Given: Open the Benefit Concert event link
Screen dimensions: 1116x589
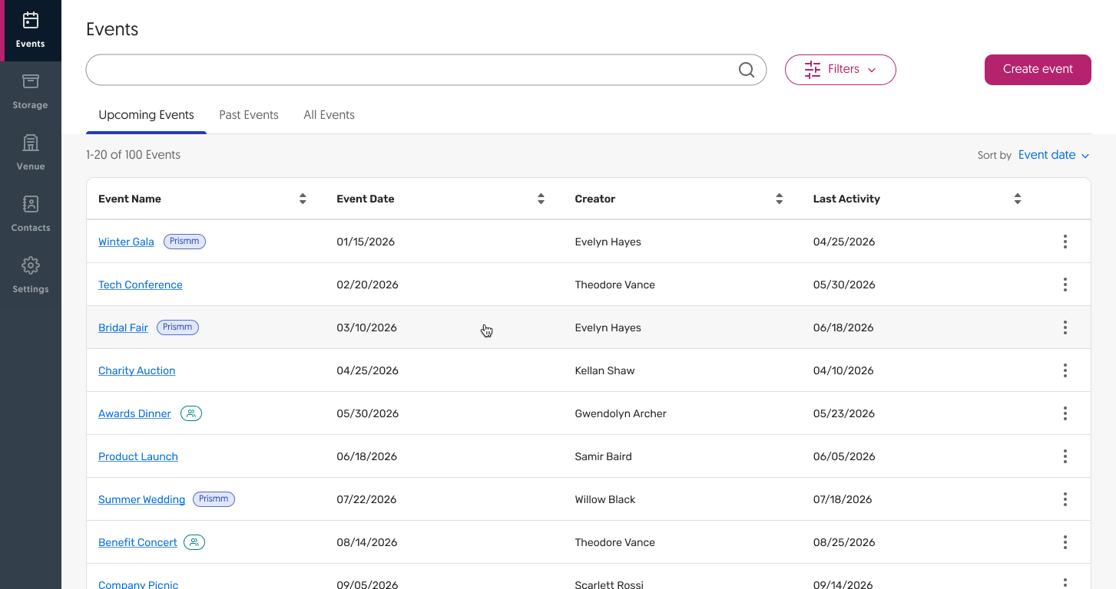Looking at the screenshot, I should 137,542.
